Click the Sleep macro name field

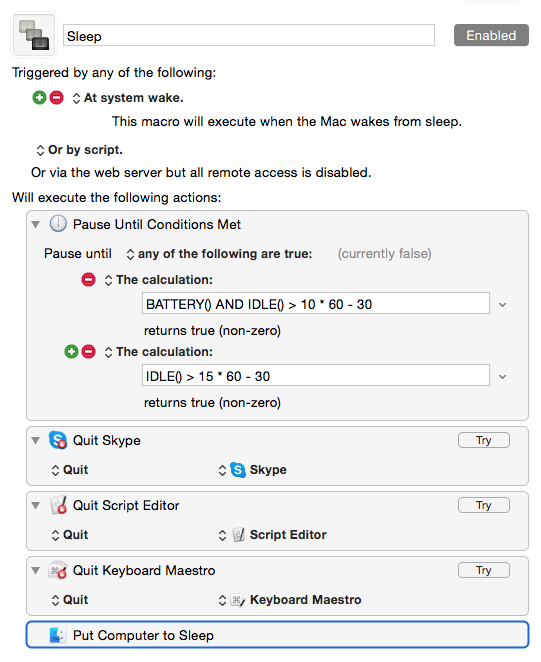click(249, 35)
